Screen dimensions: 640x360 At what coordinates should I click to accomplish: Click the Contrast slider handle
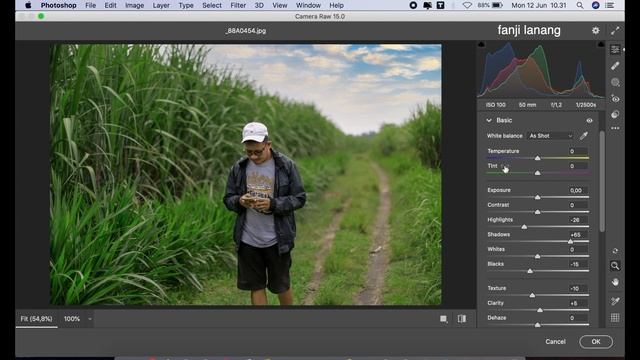538,212
